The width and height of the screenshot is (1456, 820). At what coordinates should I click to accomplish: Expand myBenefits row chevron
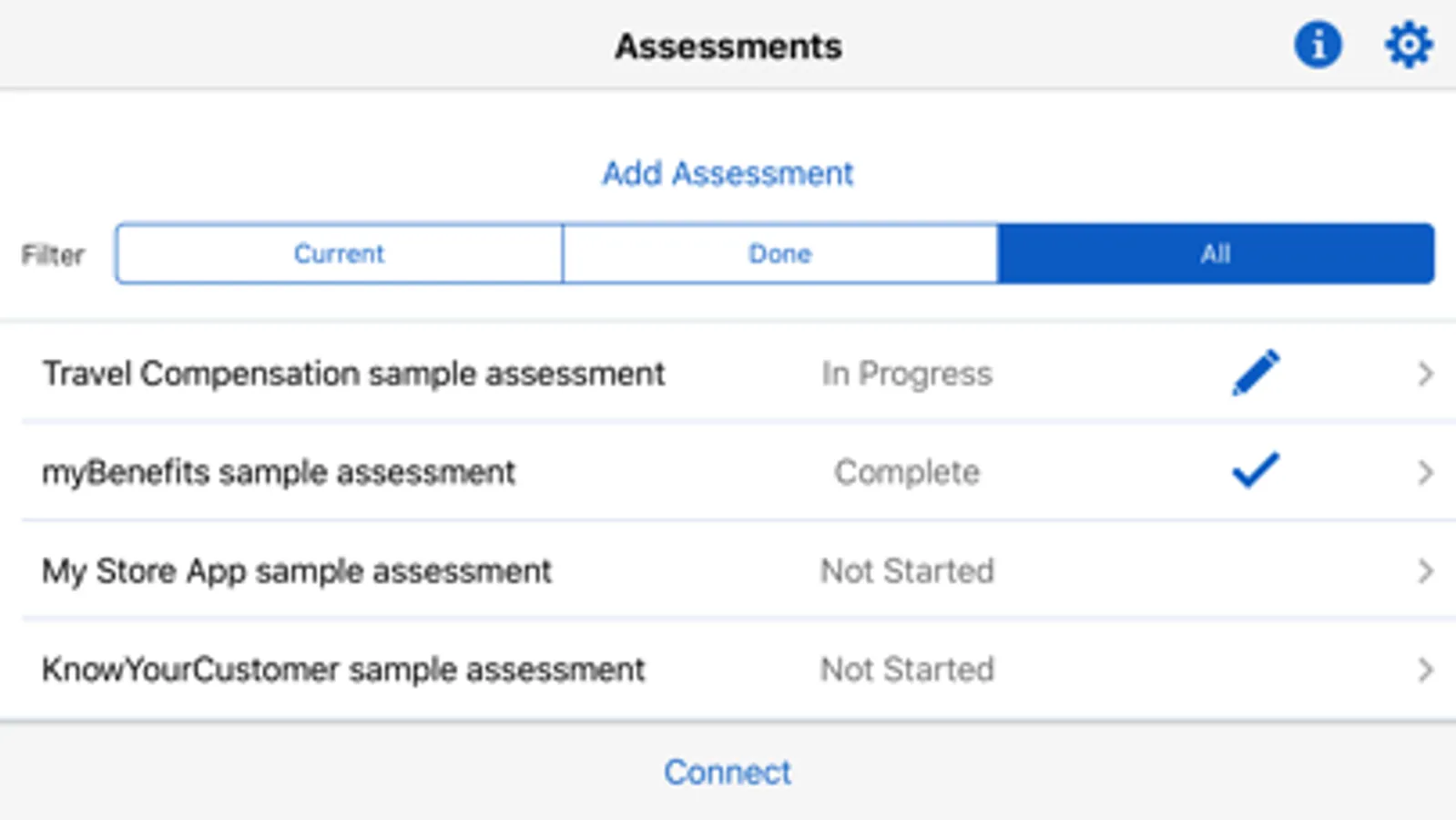(x=1425, y=472)
